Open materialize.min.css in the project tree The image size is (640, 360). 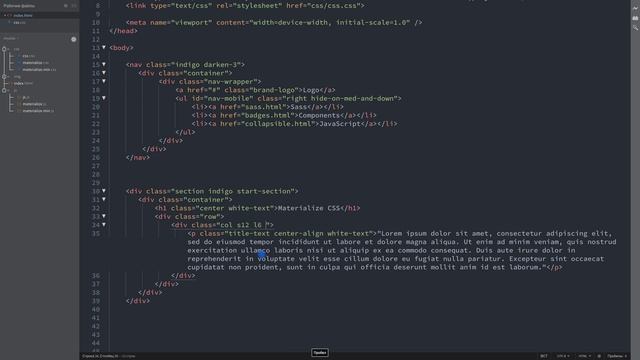pyautogui.click(x=39, y=70)
